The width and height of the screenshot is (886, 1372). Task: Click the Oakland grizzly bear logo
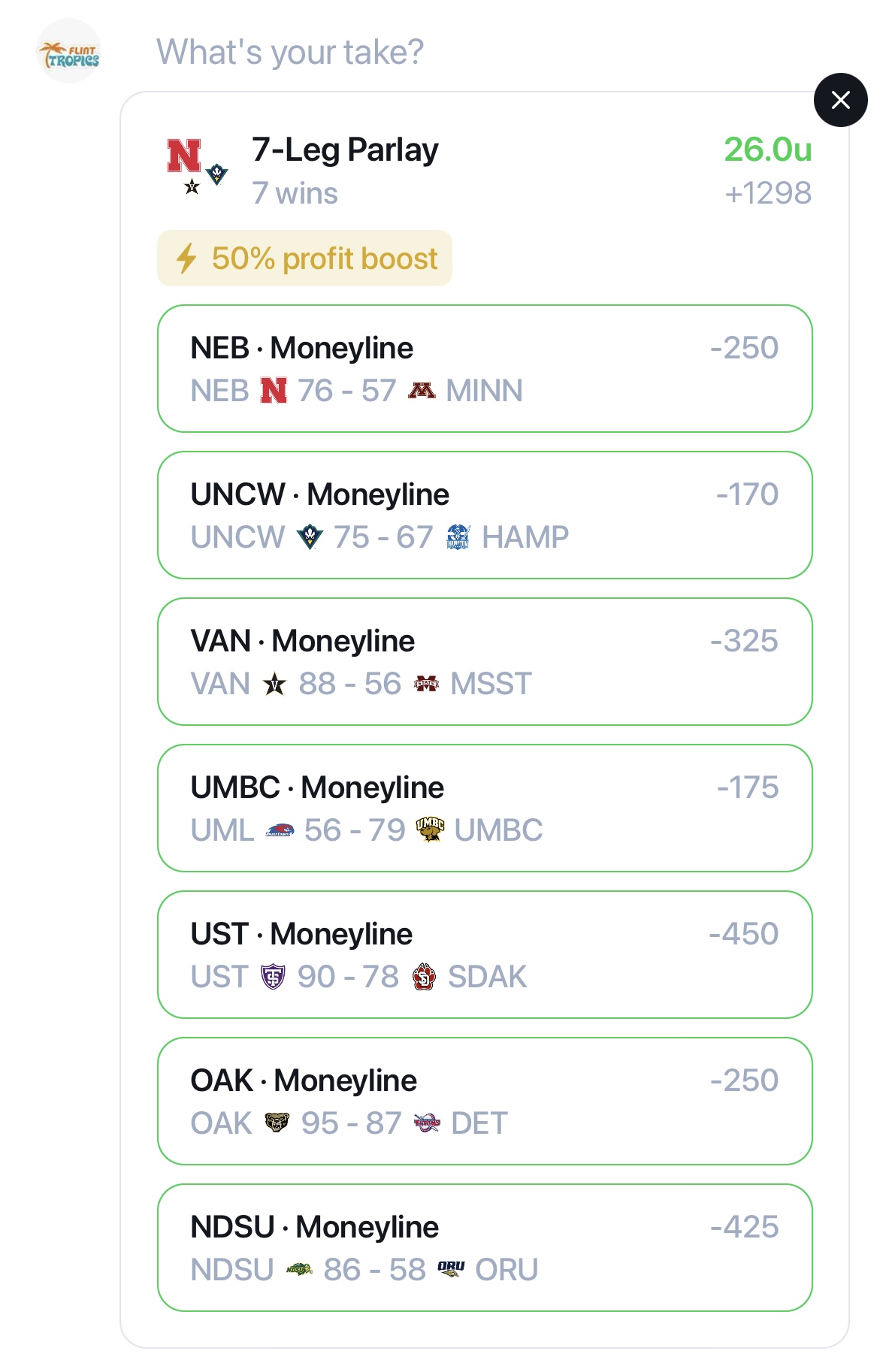277,1123
